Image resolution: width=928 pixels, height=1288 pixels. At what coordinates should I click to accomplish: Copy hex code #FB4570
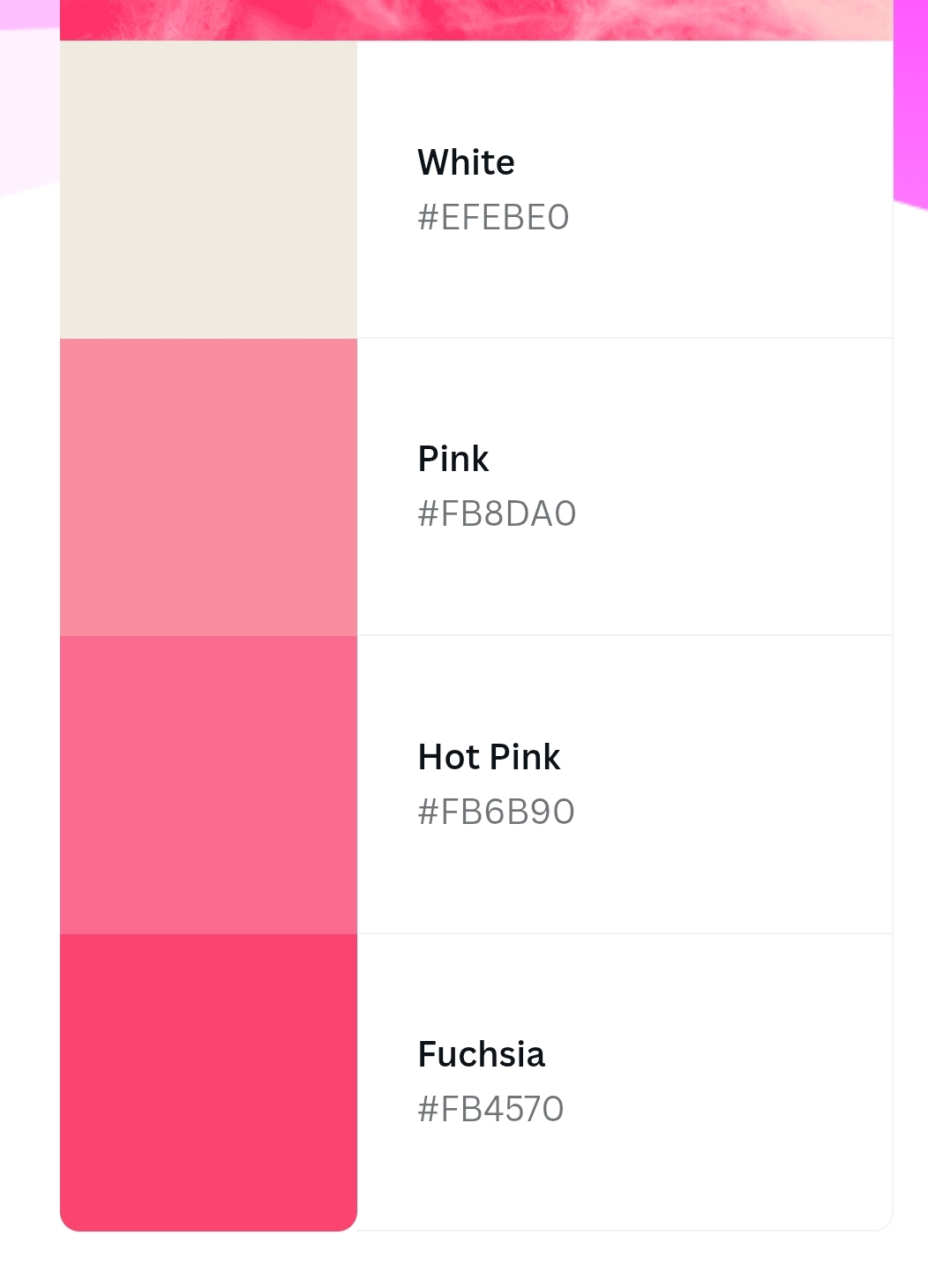coord(490,1109)
